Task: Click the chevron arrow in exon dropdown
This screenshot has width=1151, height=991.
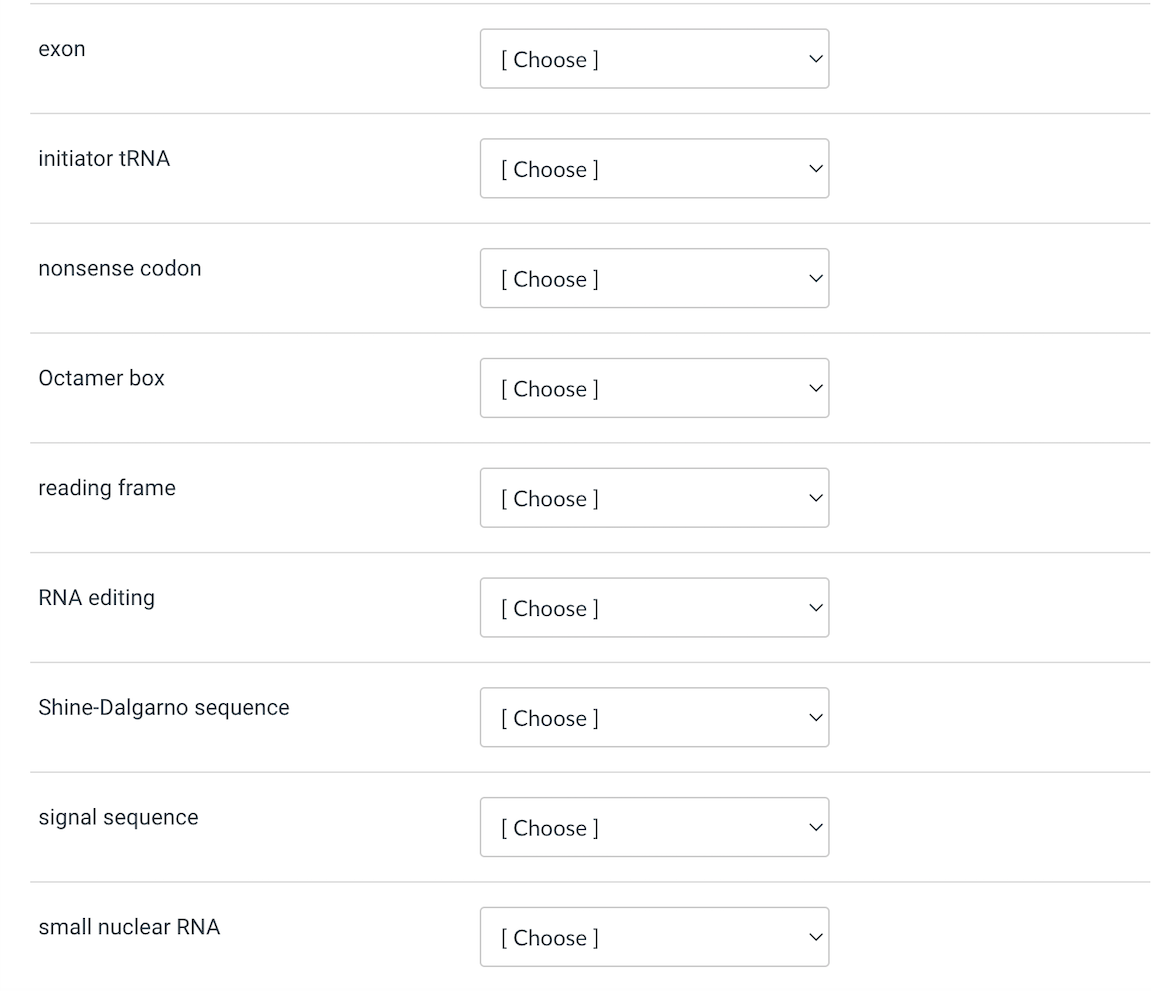Action: tap(815, 59)
